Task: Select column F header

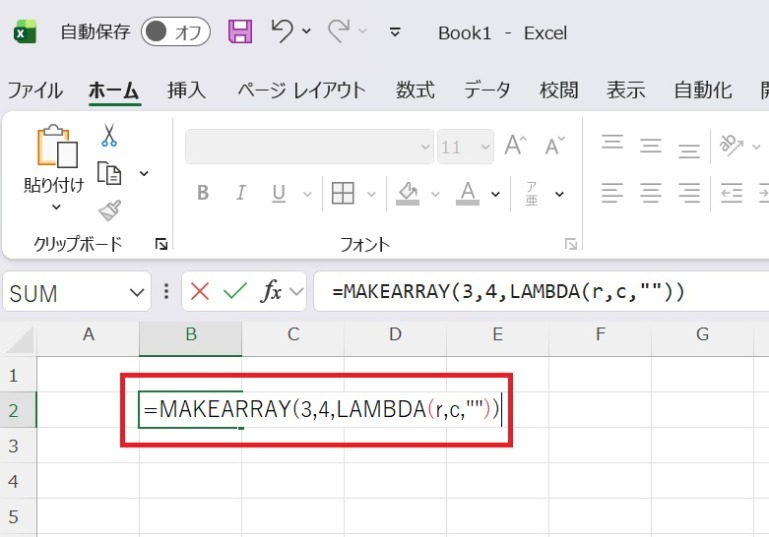Action: [x=600, y=338]
